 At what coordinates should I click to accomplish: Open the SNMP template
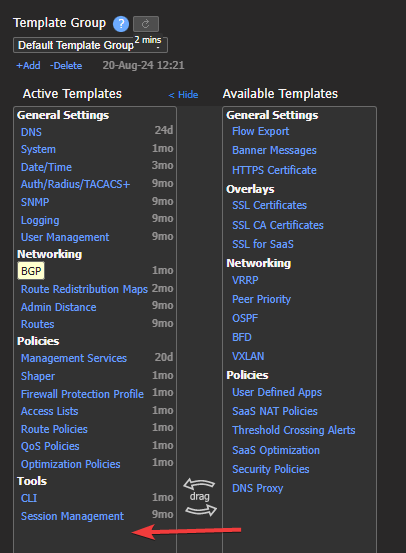[35, 202]
